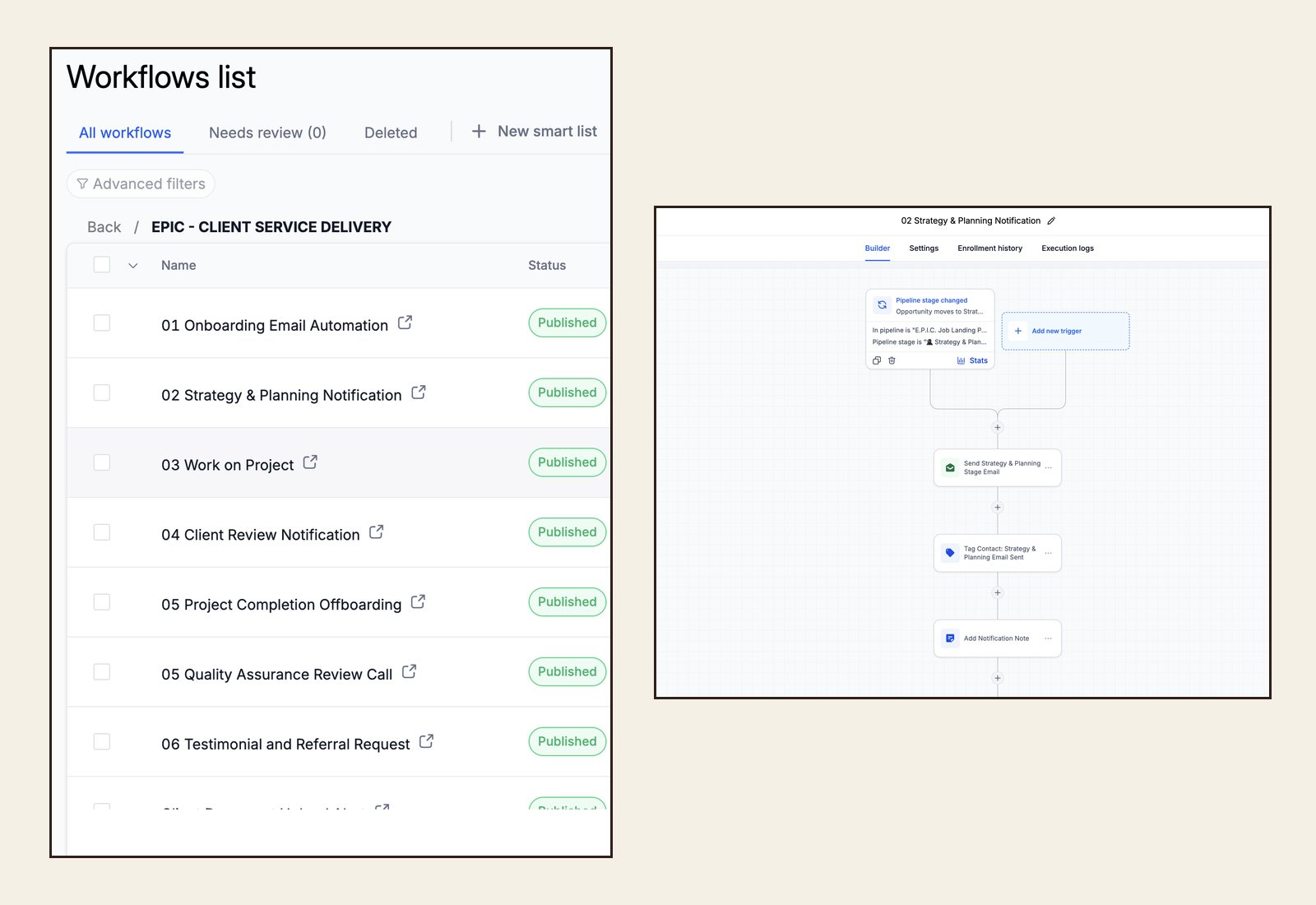This screenshot has width=1316, height=905.
Task: Open 05 Project Completion Offboarding workflow name
Action: (281, 605)
